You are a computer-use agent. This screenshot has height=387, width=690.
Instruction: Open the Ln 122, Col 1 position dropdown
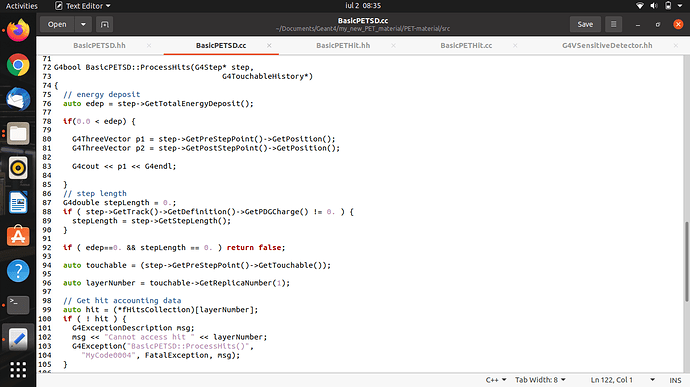click(622, 380)
